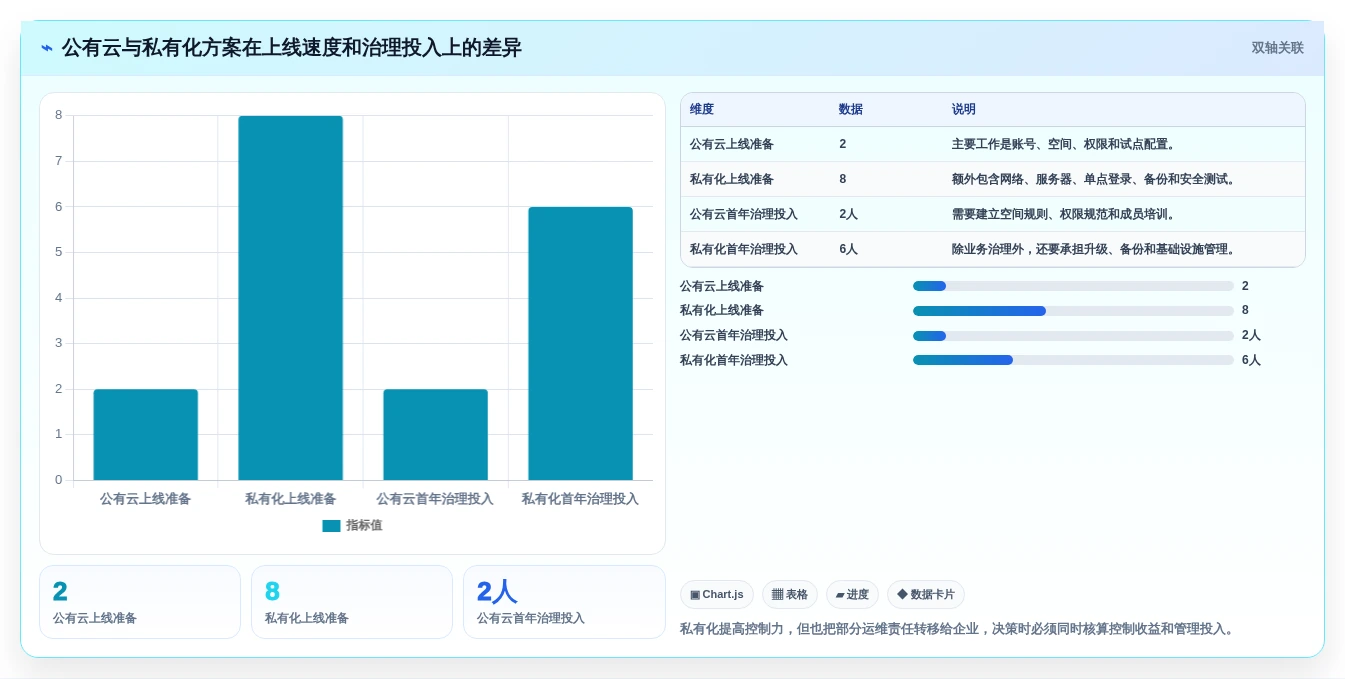Select the 私有化上线准备 bar in chart
Image resolution: width=1345 pixels, height=679 pixels.
[290, 298]
